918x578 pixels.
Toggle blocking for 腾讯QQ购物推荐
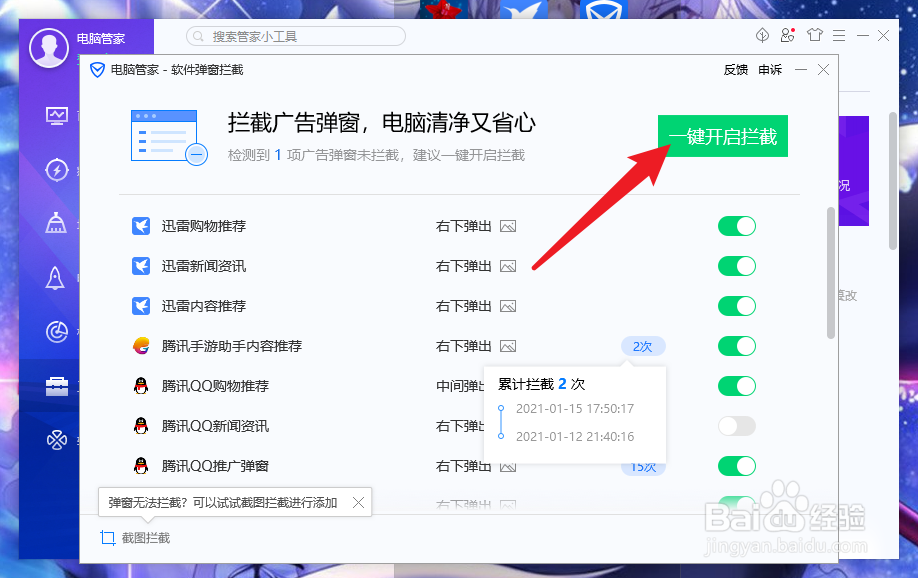[737, 386]
